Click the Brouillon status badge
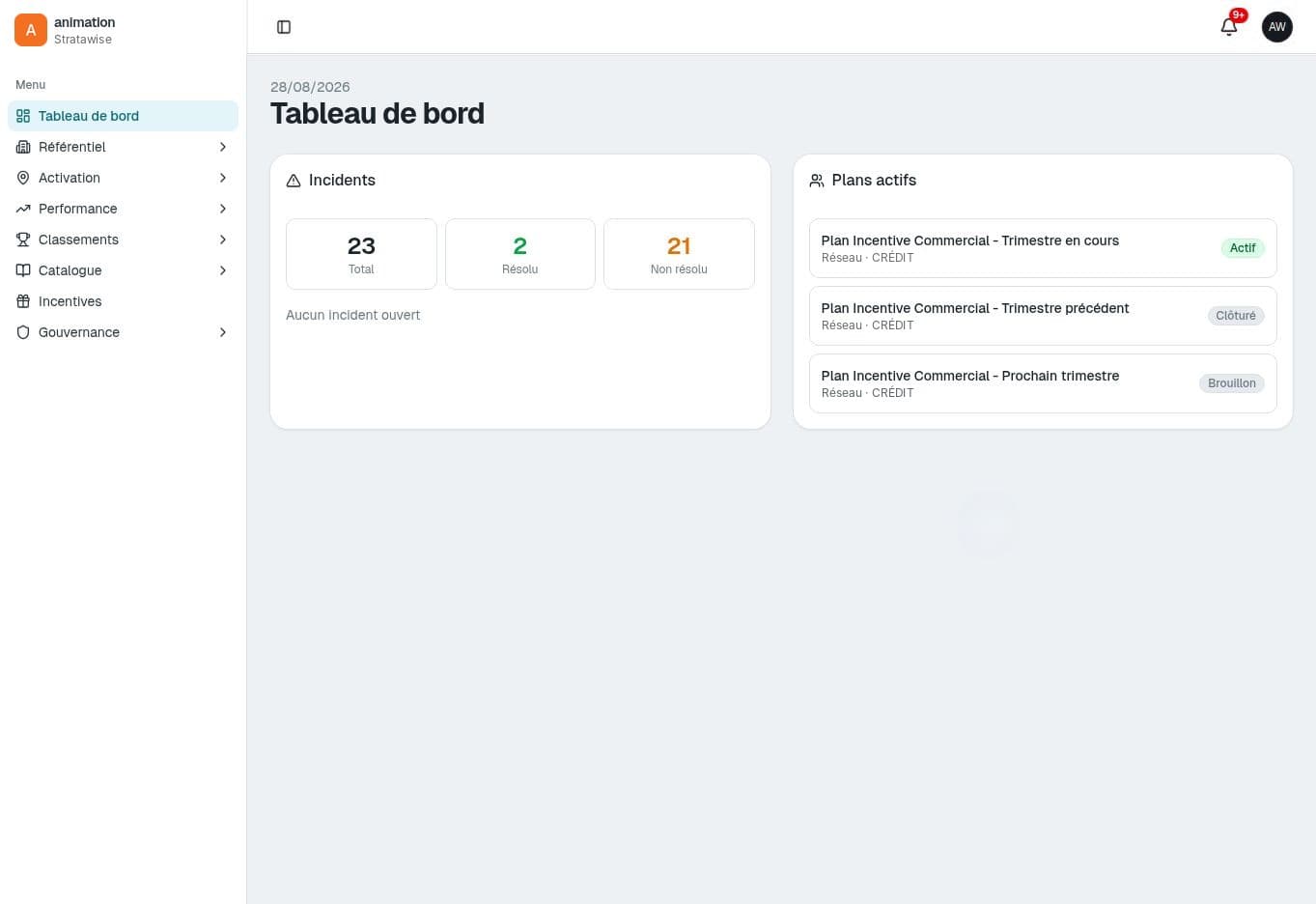This screenshot has width=1316, height=904. pyautogui.click(x=1232, y=383)
